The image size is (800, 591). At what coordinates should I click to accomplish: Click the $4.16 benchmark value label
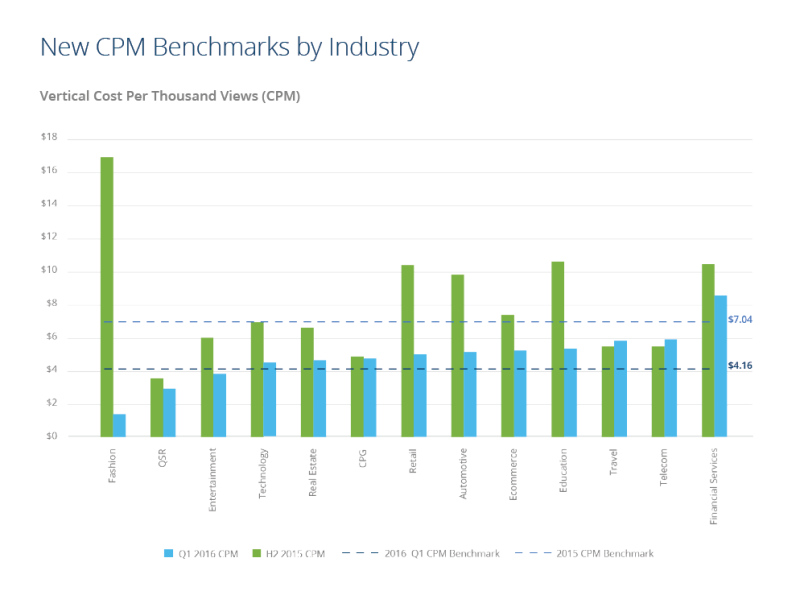pos(740,366)
